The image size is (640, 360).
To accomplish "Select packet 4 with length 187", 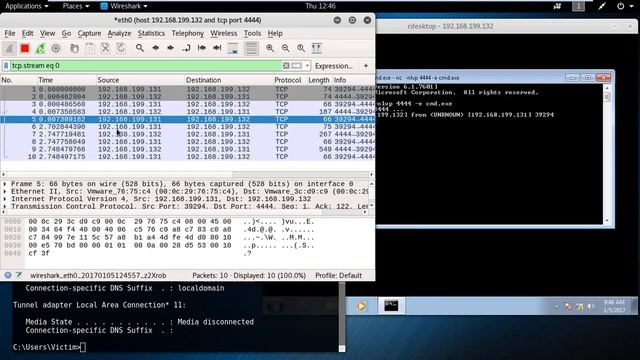I will click(x=187, y=111).
